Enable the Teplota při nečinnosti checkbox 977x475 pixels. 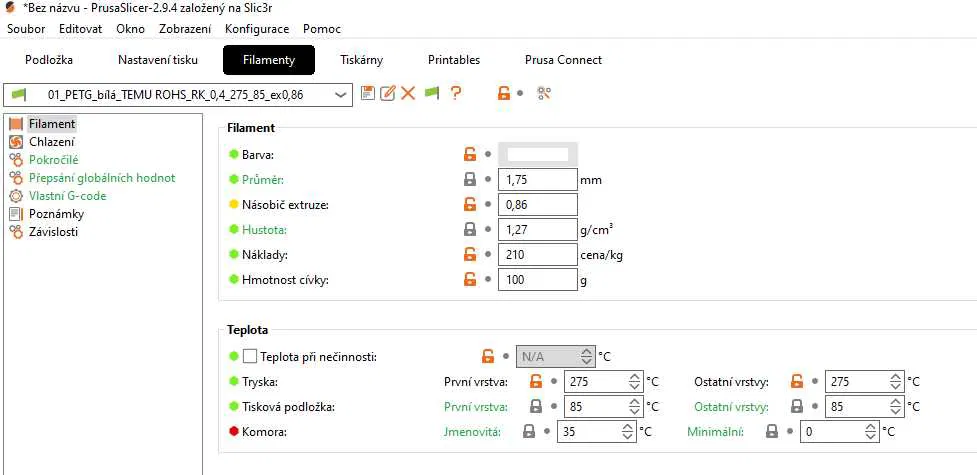pyautogui.click(x=250, y=356)
